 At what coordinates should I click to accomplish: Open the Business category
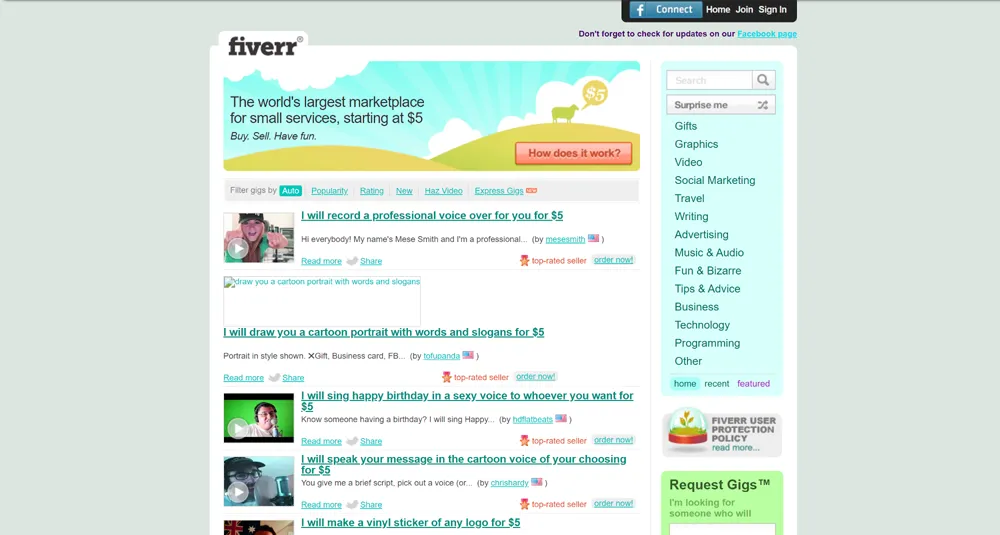pyautogui.click(x=696, y=307)
